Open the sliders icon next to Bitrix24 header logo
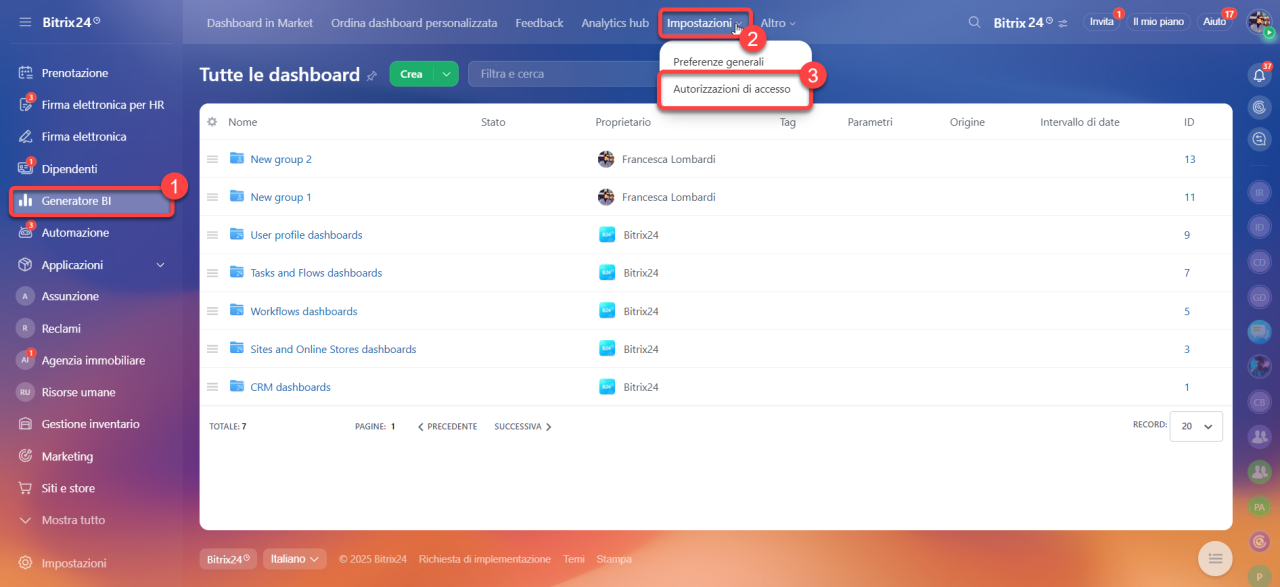The width and height of the screenshot is (1280, 587). click(x=1063, y=22)
